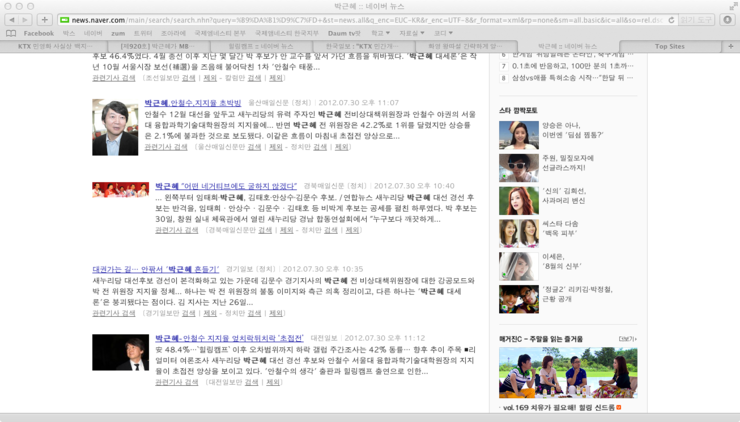Click the browser back arrow button

(10, 19)
